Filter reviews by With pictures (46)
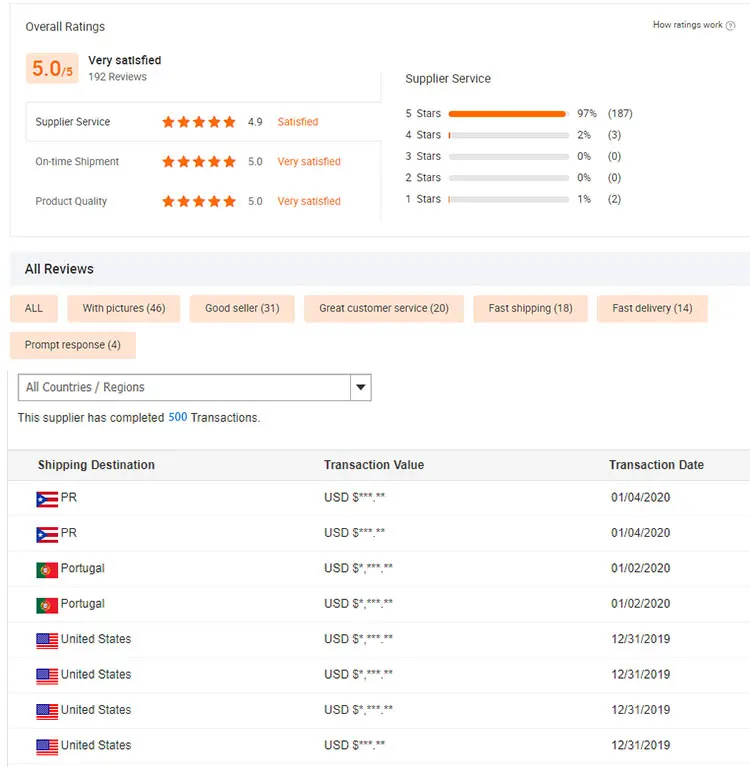This screenshot has height=767, width=750. pyautogui.click(x=124, y=309)
